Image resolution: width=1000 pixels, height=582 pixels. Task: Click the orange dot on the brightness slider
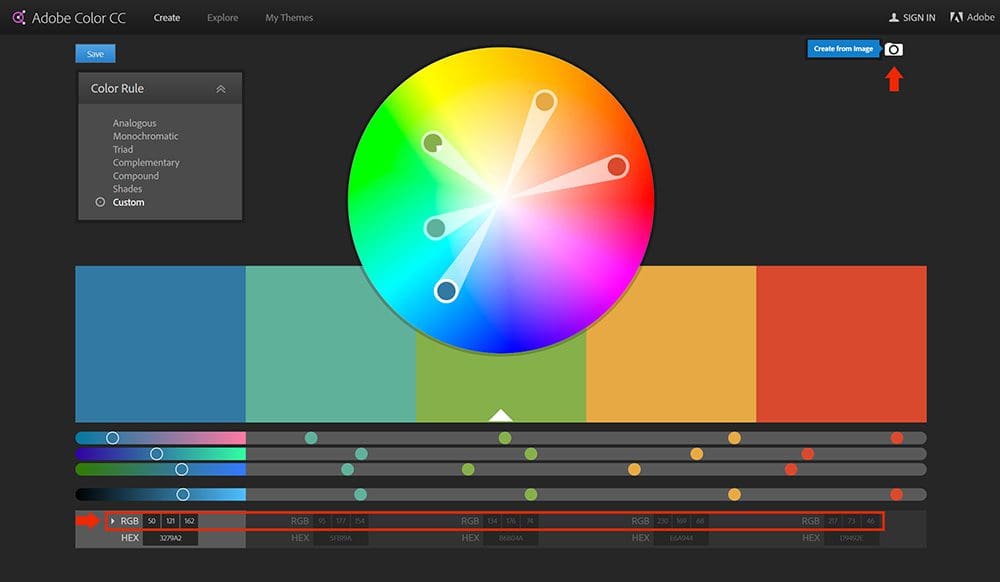pyautogui.click(x=735, y=494)
